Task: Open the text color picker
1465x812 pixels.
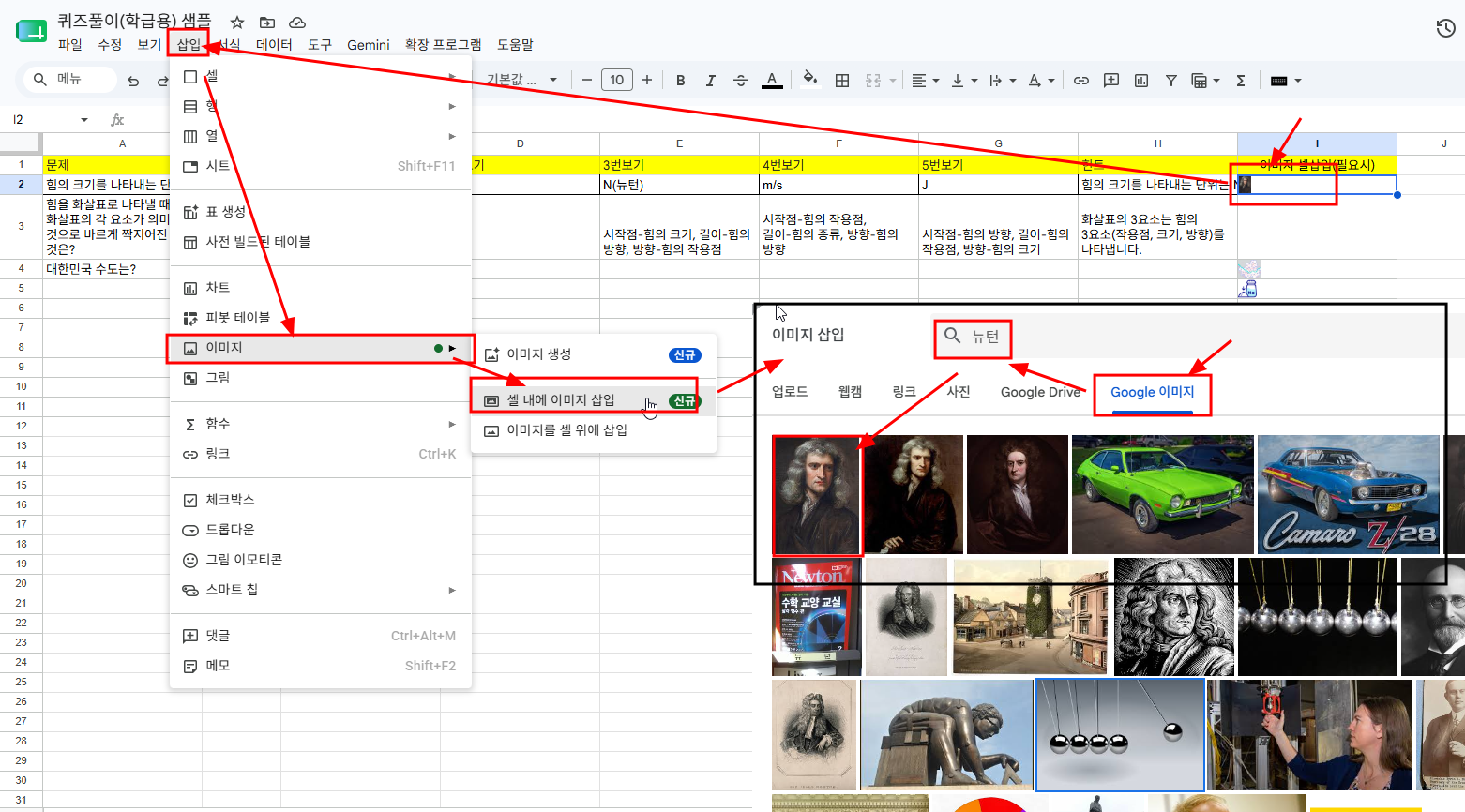Action: click(772, 81)
